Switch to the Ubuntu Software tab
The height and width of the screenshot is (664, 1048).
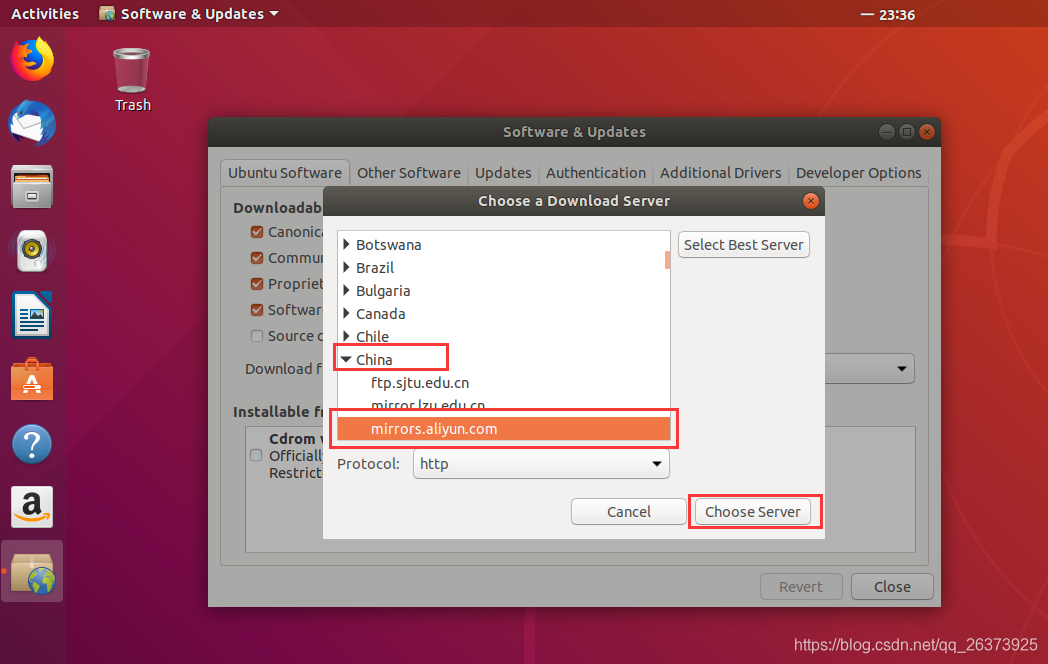click(x=285, y=173)
